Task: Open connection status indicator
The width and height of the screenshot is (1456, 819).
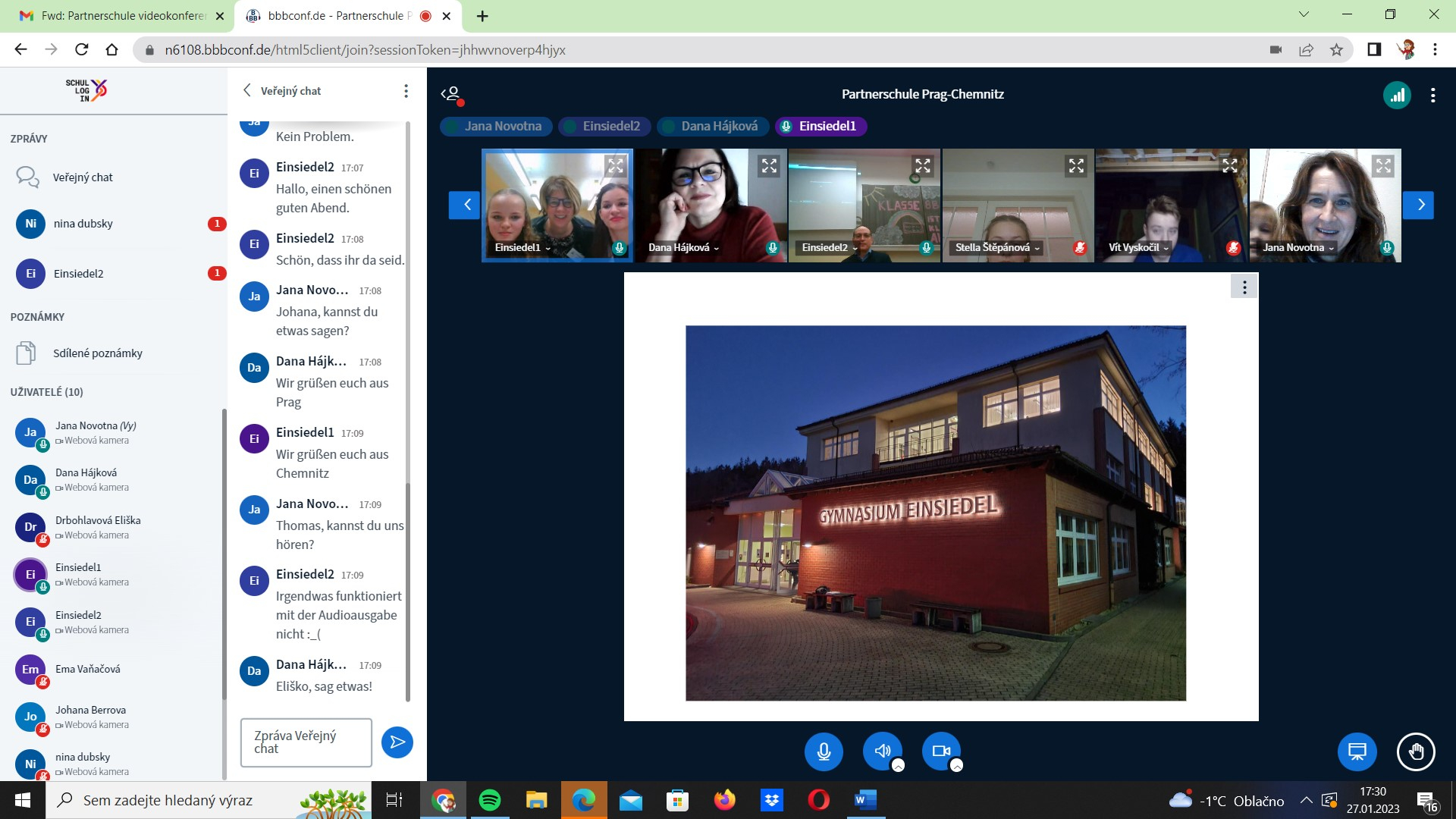Action: coord(1397,95)
